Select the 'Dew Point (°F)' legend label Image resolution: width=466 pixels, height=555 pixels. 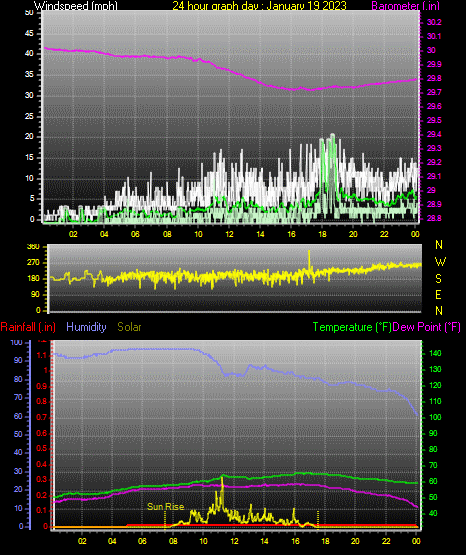[x=427, y=327]
